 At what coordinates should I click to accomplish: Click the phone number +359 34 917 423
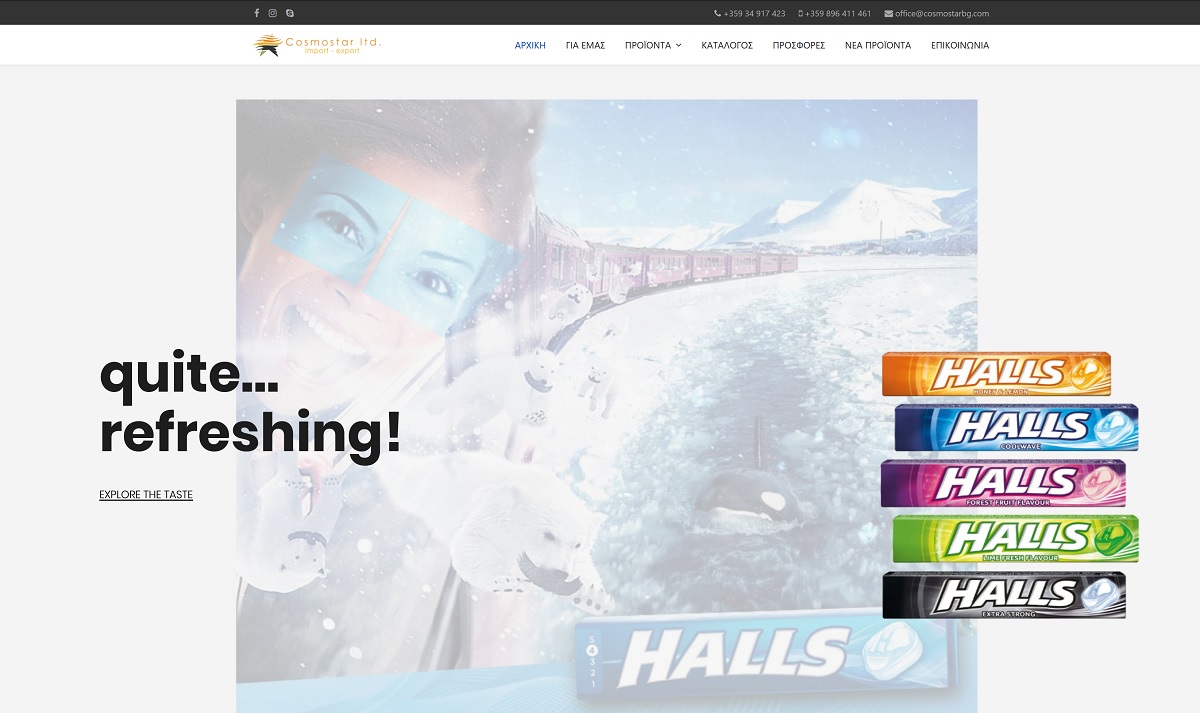[750, 13]
